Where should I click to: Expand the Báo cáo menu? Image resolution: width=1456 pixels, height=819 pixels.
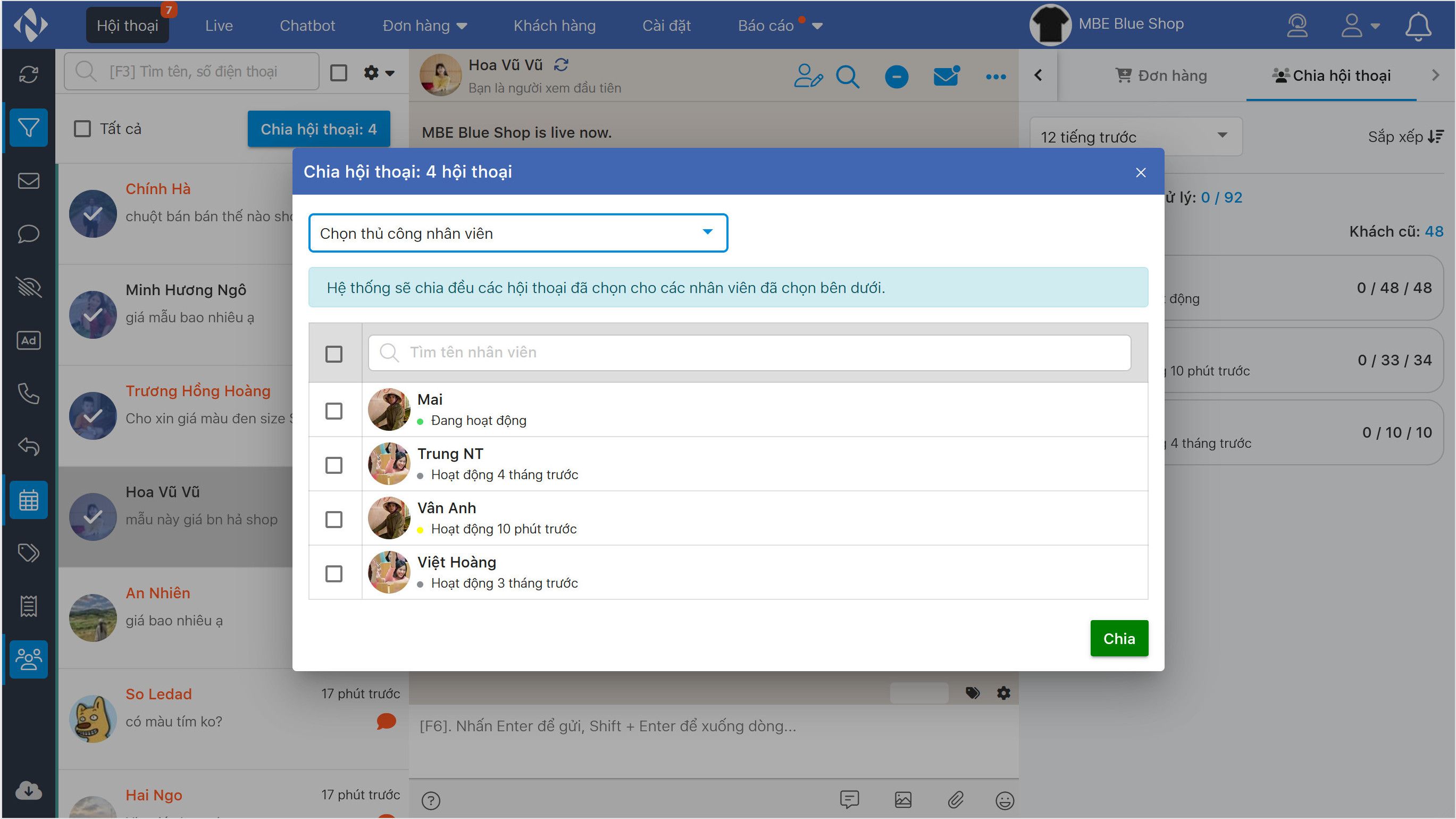click(x=780, y=26)
